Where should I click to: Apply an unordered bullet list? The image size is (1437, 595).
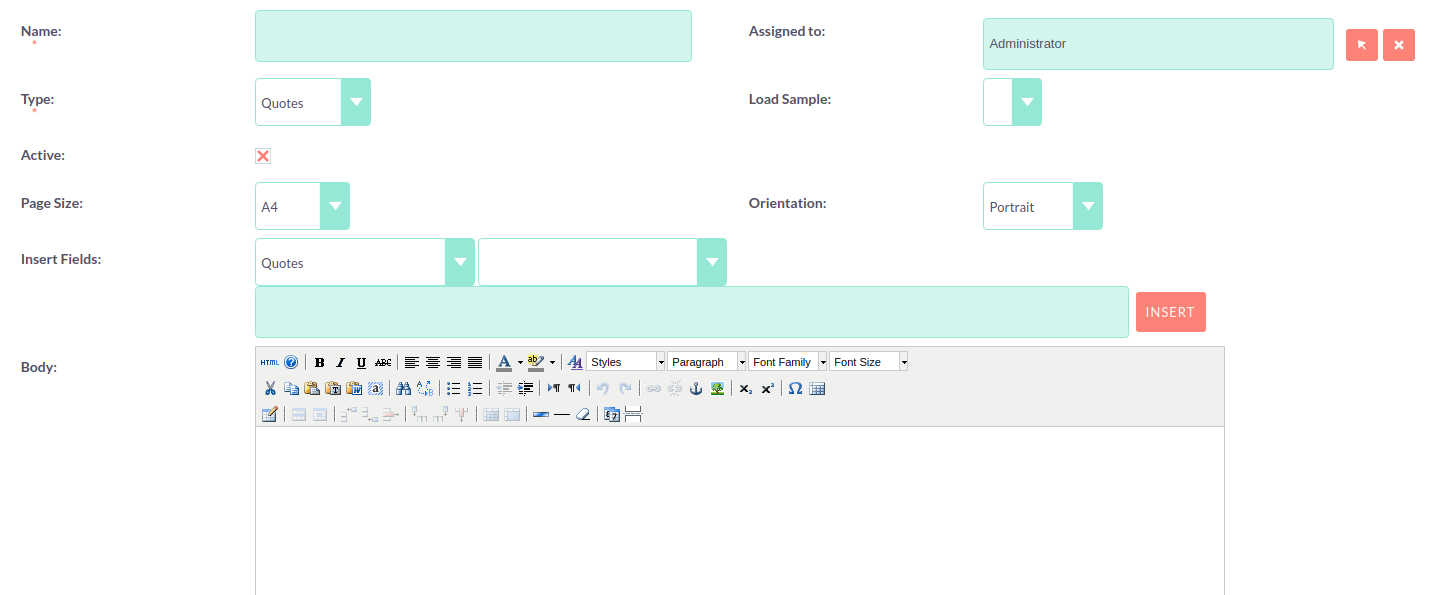coord(455,388)
